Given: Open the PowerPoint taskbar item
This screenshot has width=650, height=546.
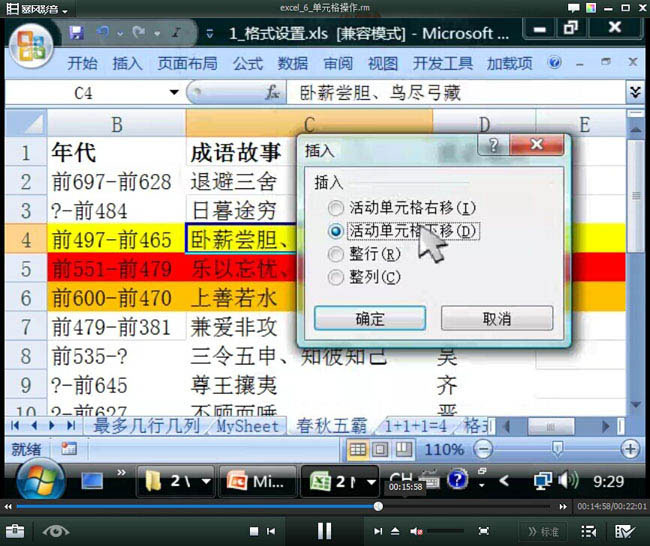Looking at the screenshot, I should (257, 481).
